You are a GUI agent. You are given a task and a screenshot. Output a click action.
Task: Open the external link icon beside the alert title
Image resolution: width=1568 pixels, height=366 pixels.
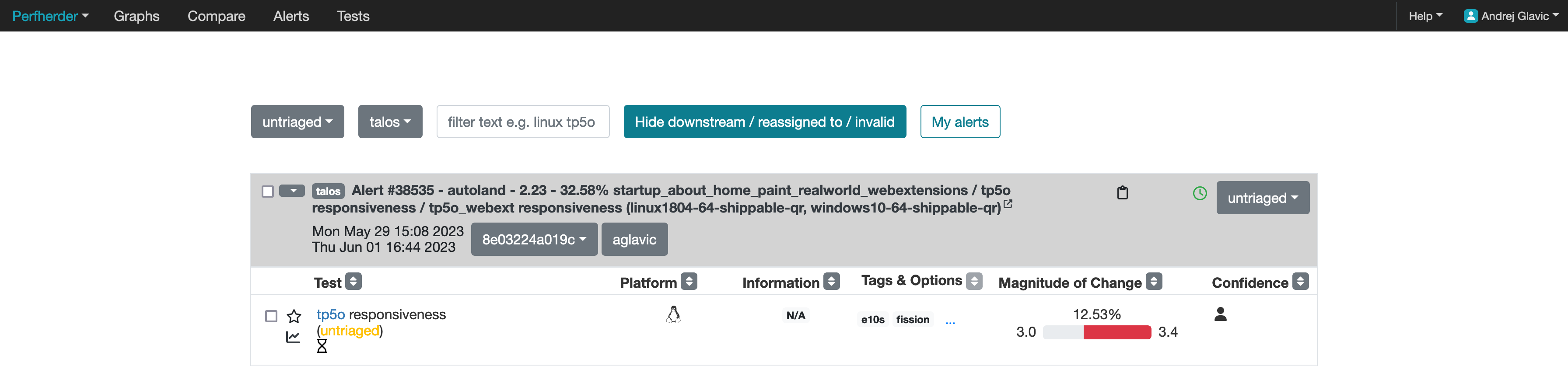click(x=1008, y=204)
